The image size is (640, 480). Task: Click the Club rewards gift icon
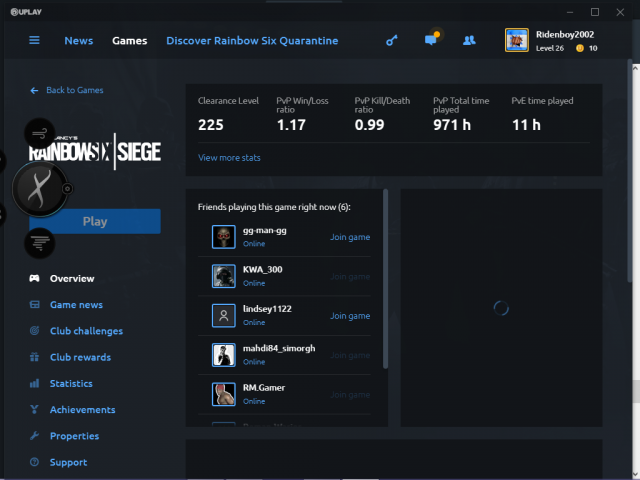tap(34, 357)
